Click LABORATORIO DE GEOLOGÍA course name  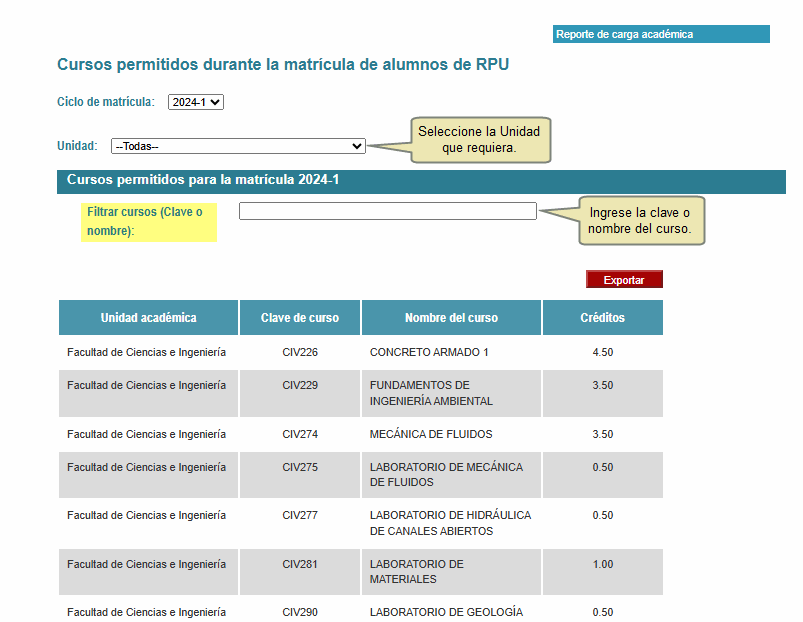click(447, 612)
